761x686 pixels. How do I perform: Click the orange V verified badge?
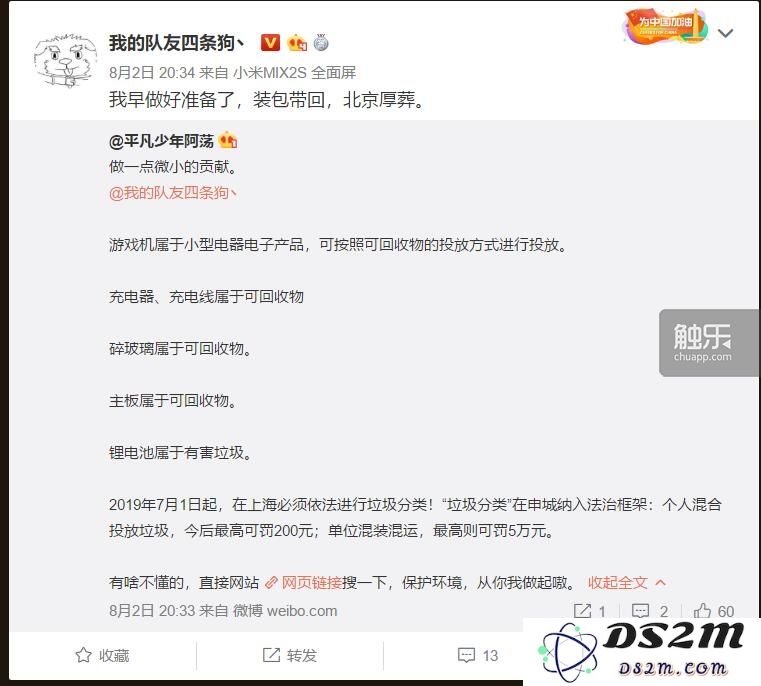pos(270,43)
